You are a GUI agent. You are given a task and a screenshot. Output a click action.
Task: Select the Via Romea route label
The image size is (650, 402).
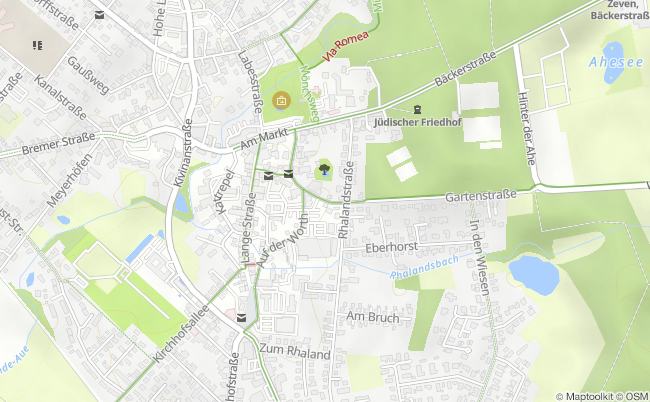point(345,46)
